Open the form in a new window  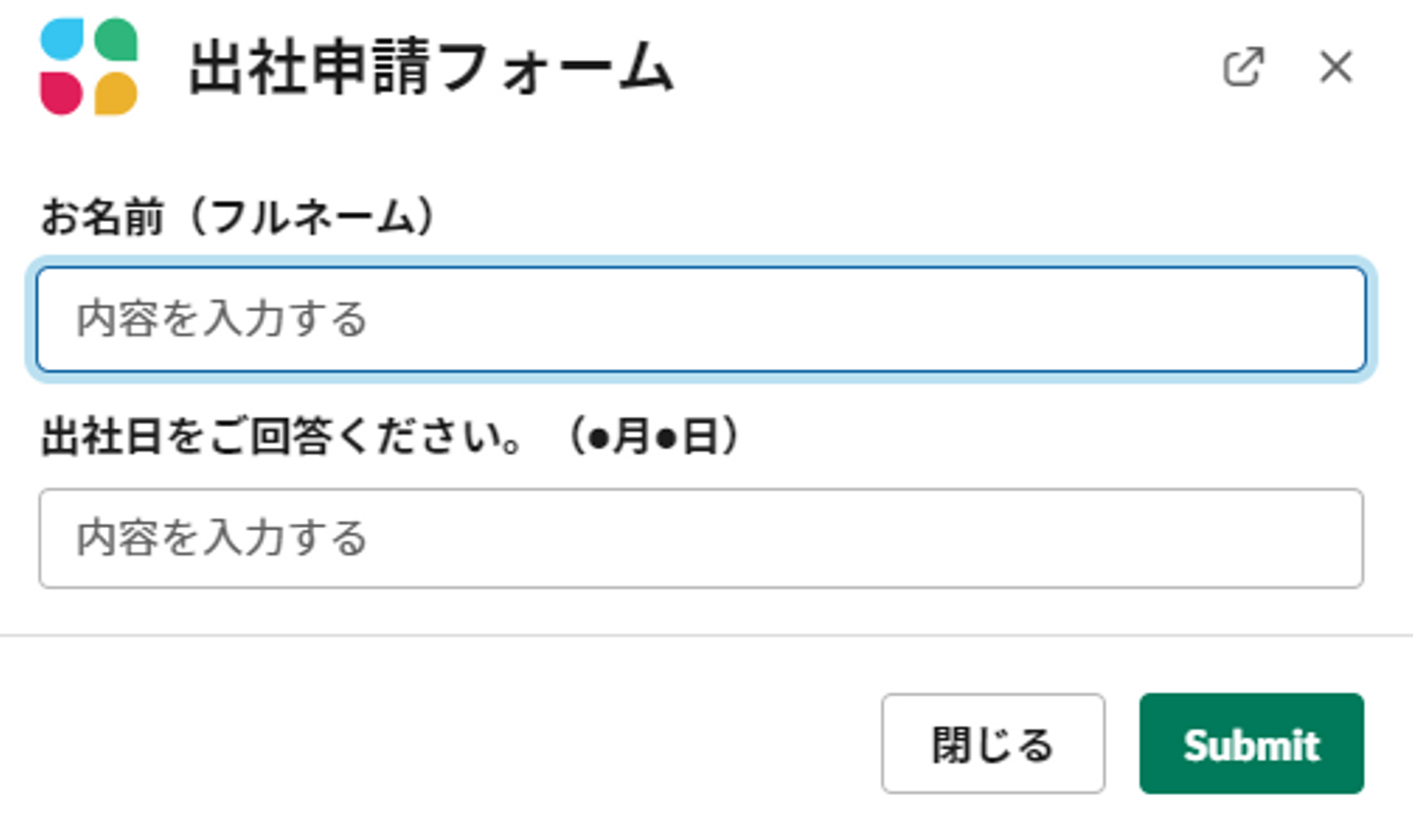tap(1242, 68)
